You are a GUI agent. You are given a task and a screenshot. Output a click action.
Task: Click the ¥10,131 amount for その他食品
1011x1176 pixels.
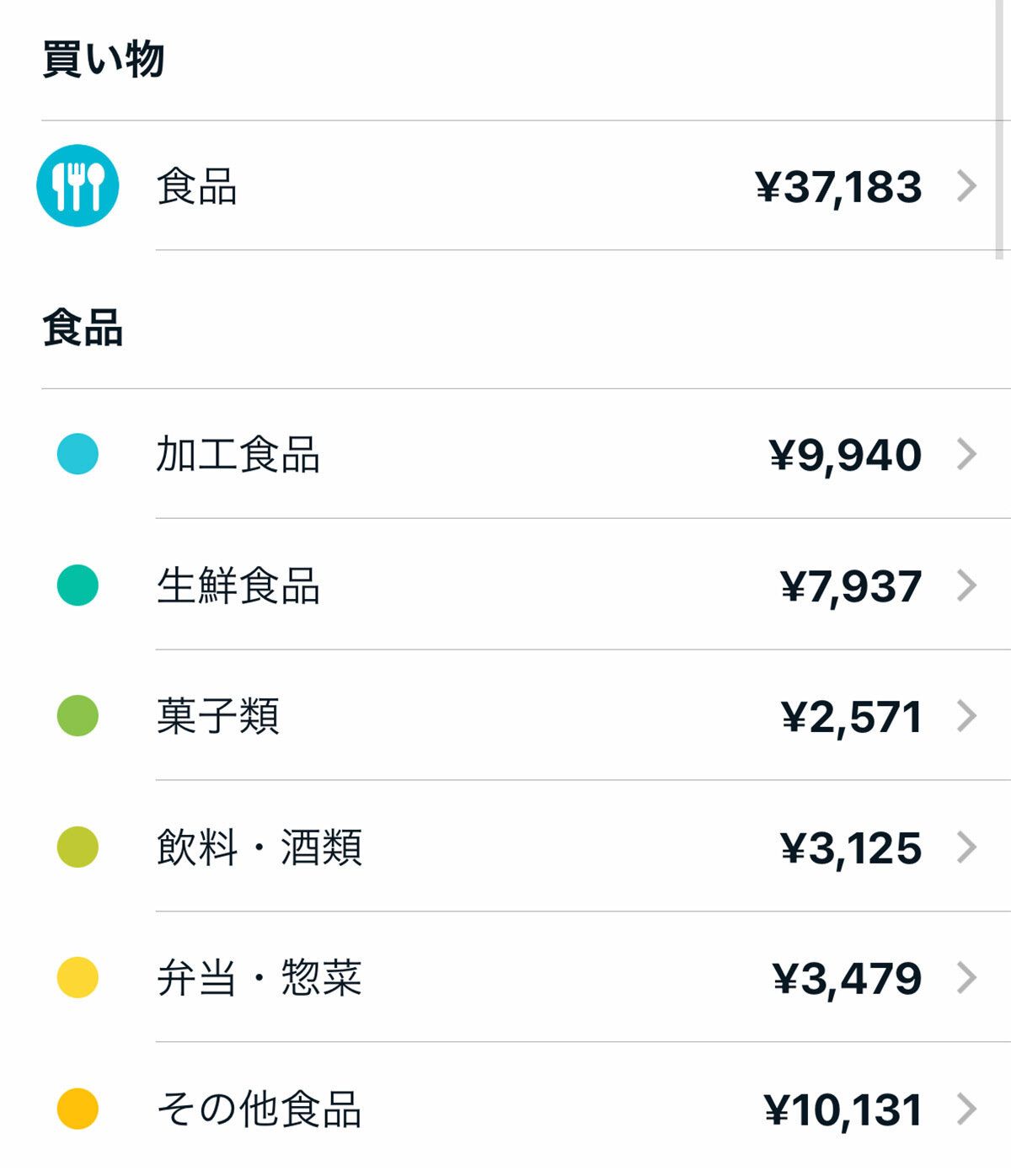coord(842,1109)
